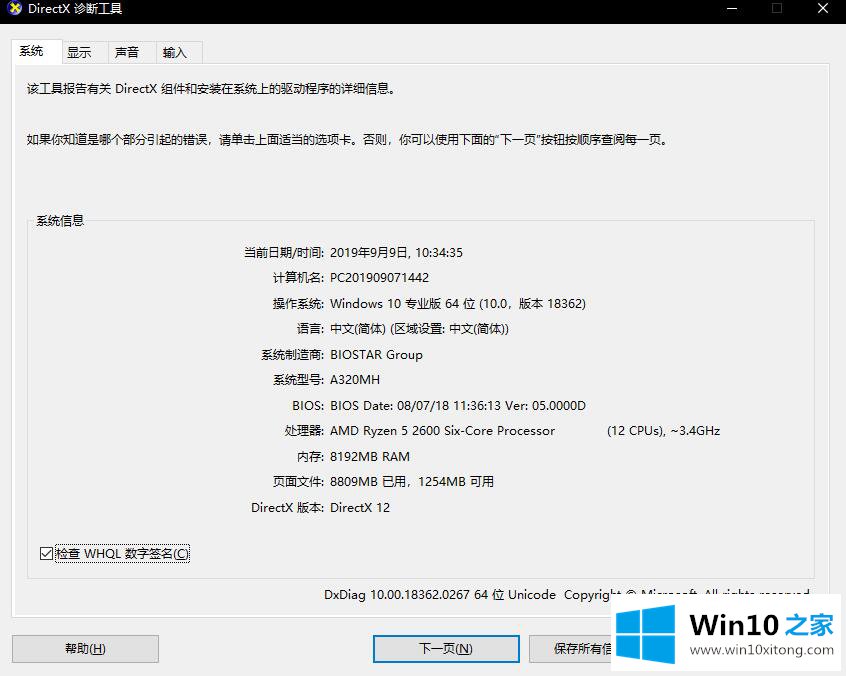Toggle the 检查 WHQL 数字签名 checkbox
The height and width of the screenshot is (676, 846).
[46, 554]
